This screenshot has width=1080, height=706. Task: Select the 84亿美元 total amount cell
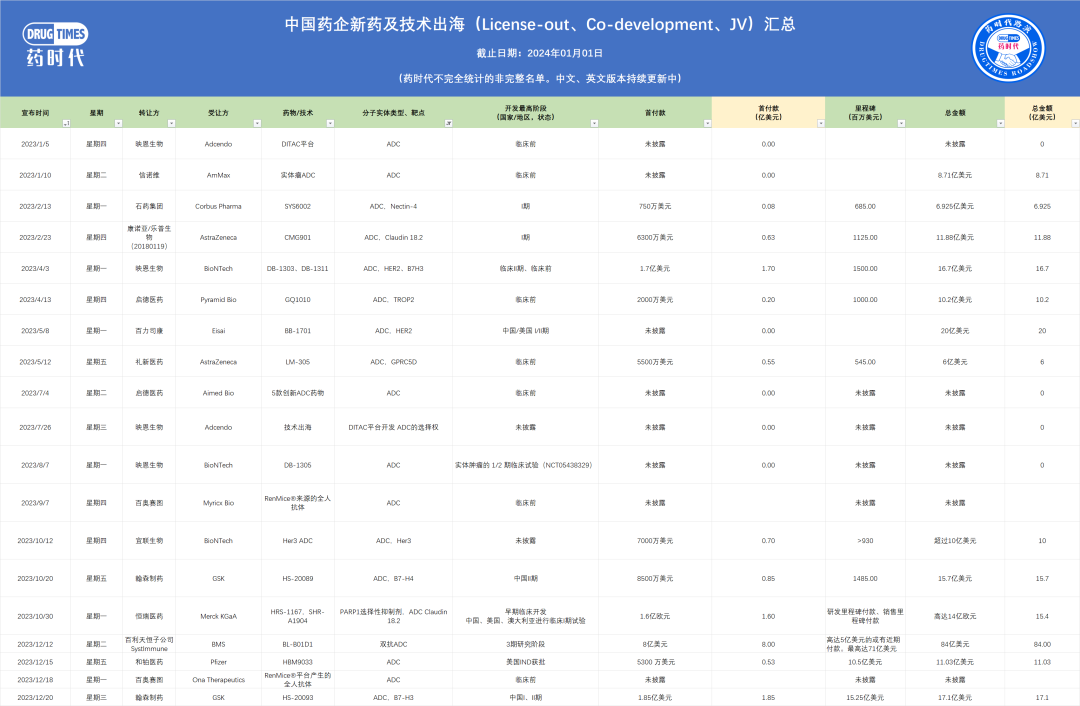955,644
